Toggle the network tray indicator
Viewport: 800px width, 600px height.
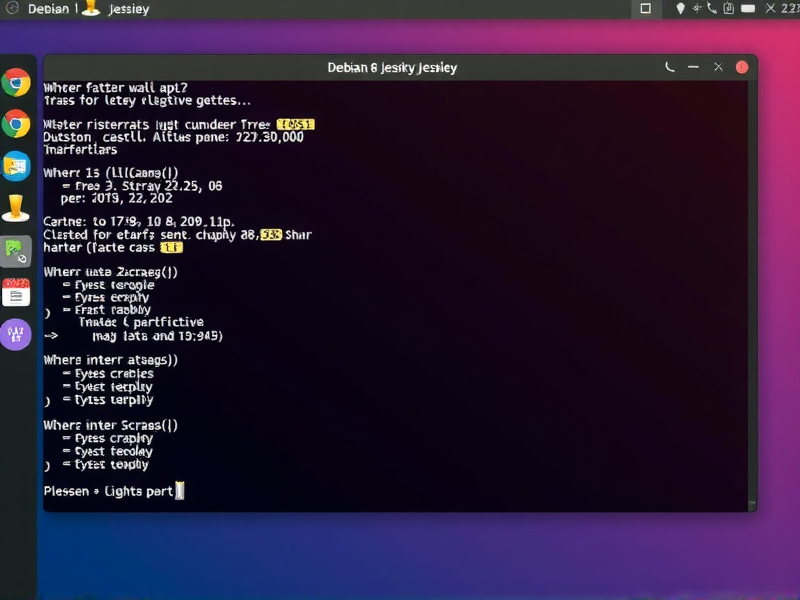click(x=697, y=8)
